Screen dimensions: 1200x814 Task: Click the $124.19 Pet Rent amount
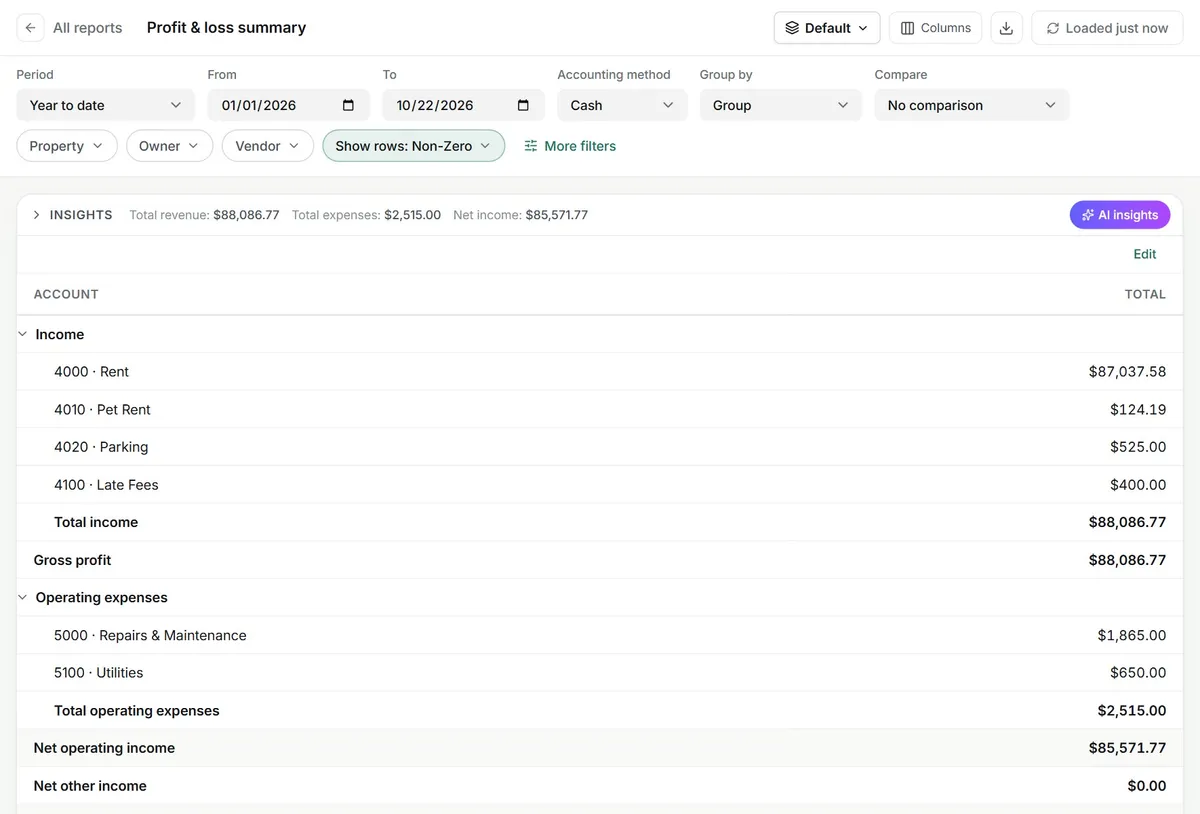click(1138, 410)
